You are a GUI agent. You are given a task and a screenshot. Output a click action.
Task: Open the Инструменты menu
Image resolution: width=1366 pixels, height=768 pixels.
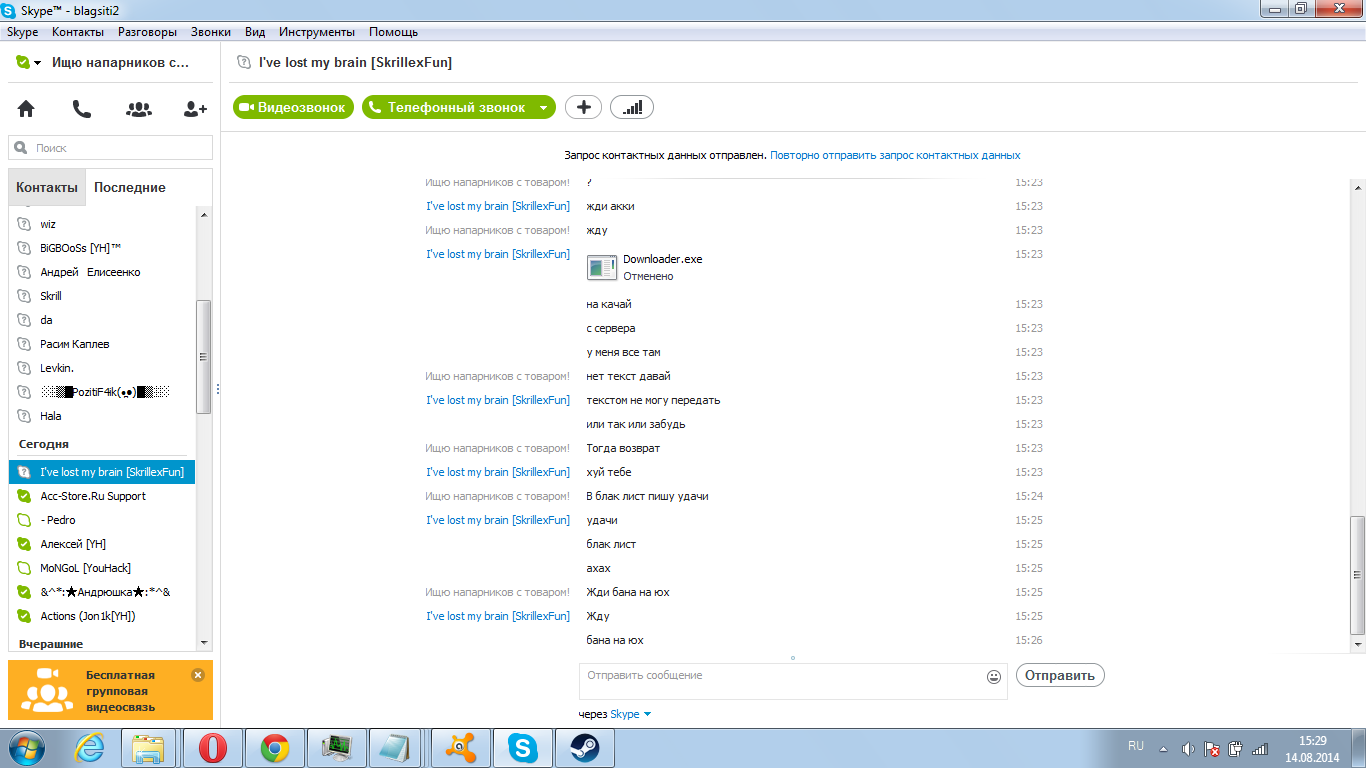click(319, 32)
